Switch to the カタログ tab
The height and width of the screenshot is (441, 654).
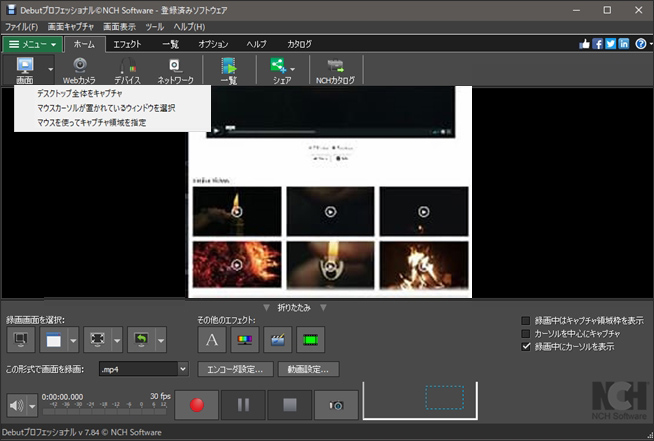pos(299,44)
